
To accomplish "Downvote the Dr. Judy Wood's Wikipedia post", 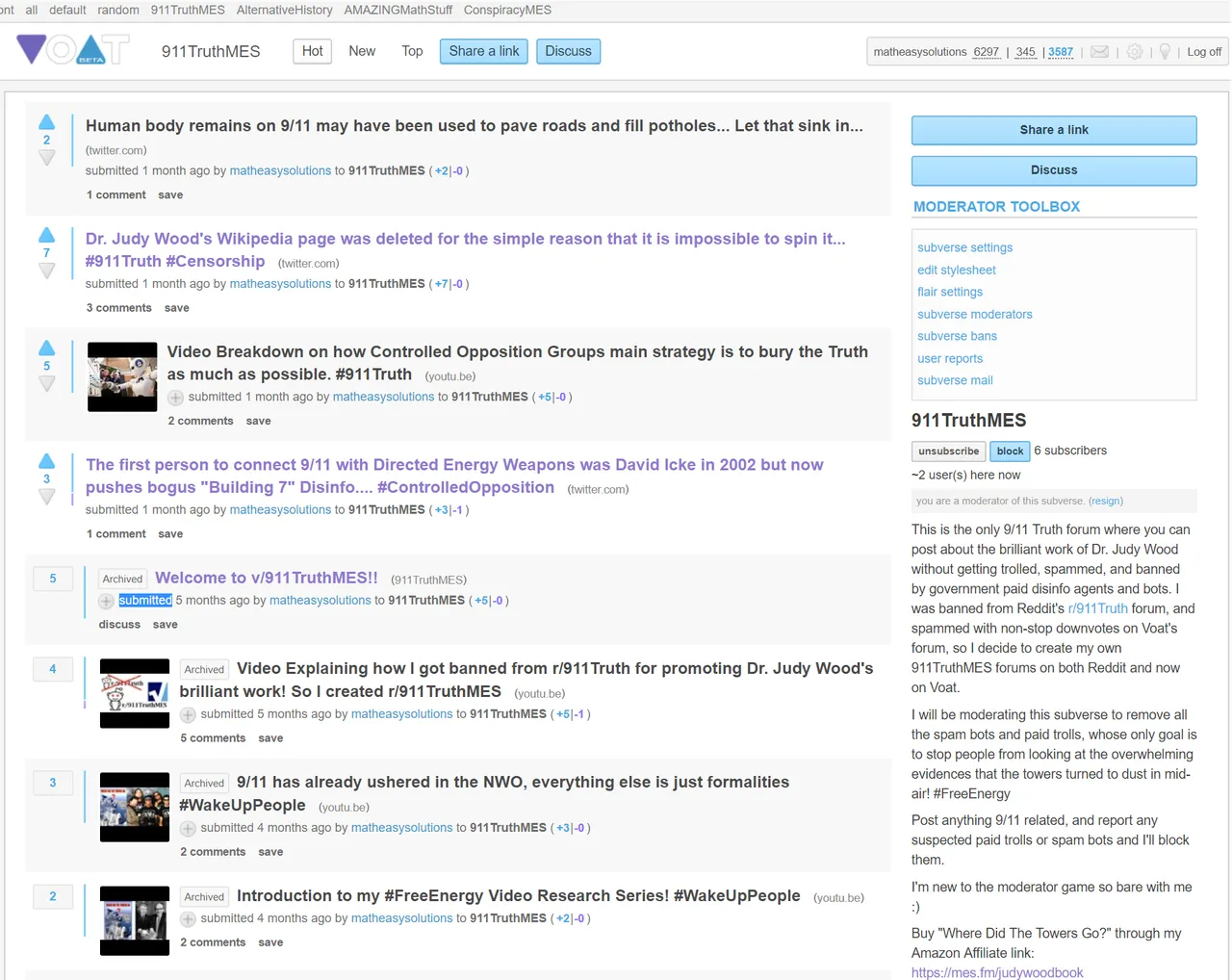I will [x=46, y=271].
